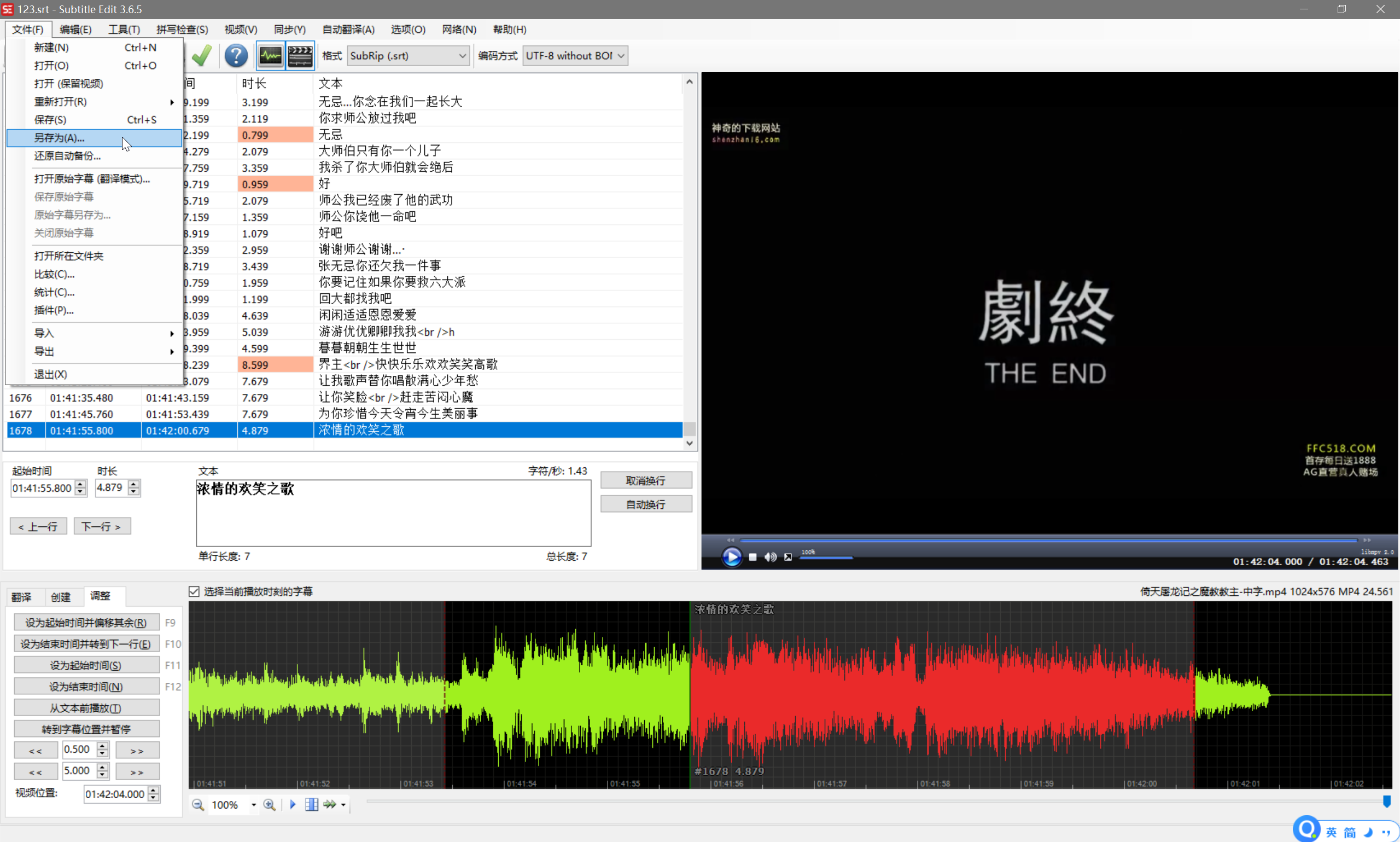The image size is (1400, 842).
Task: Click the help question mark icon
Action: [x=236, y=56]
